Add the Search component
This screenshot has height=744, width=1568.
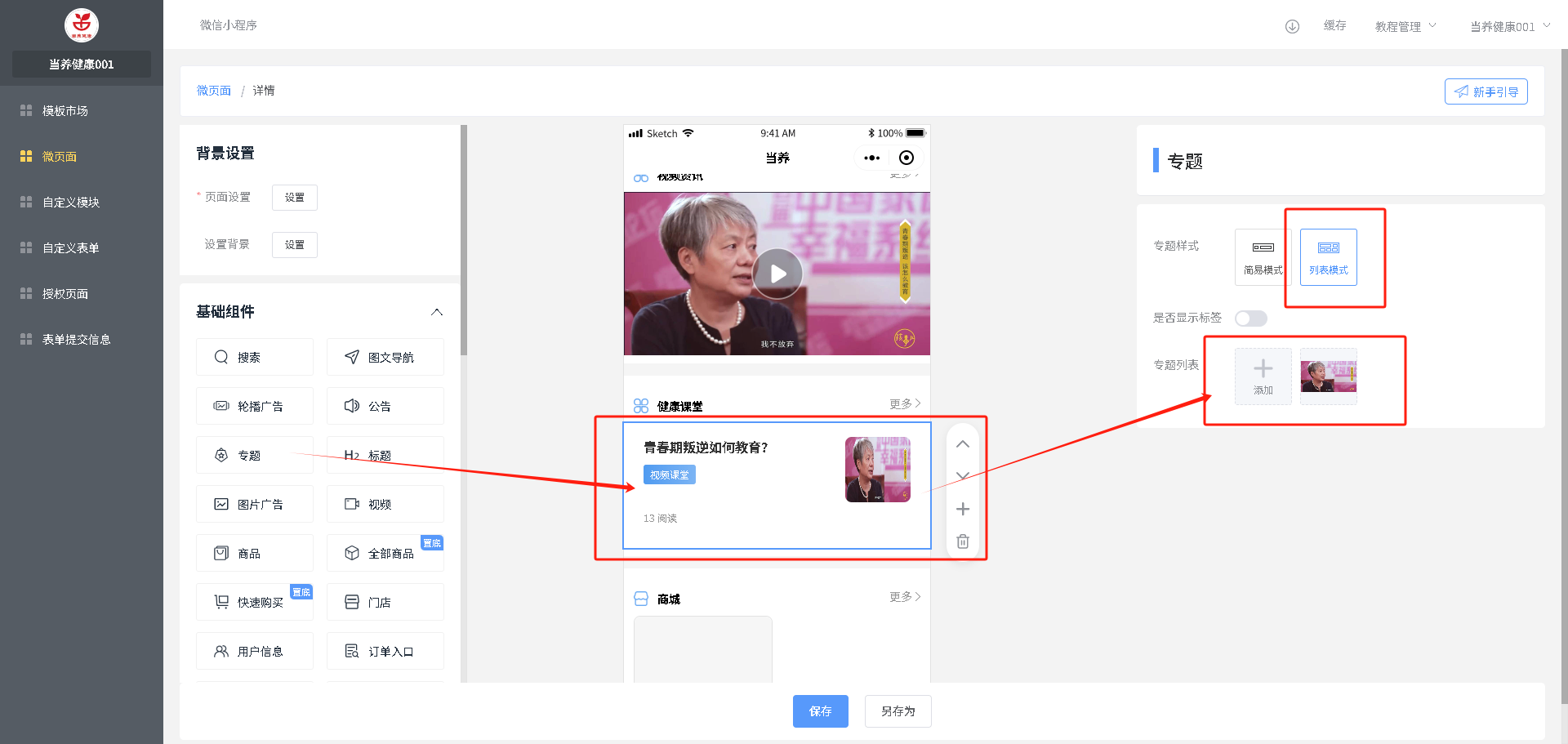pyautogui.click(x=254, y=358)
